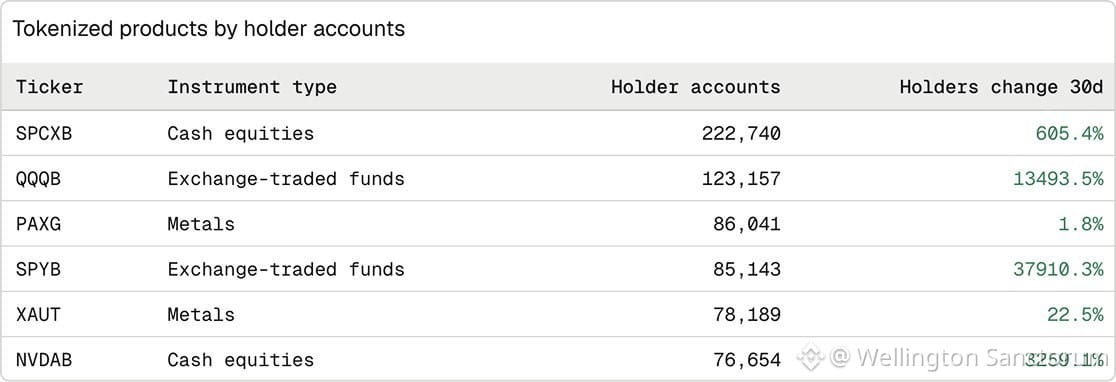Screen dimensions: 1116x382
Task: Click Exchange-traded funds in QQQB row
Action: point(286,179)
